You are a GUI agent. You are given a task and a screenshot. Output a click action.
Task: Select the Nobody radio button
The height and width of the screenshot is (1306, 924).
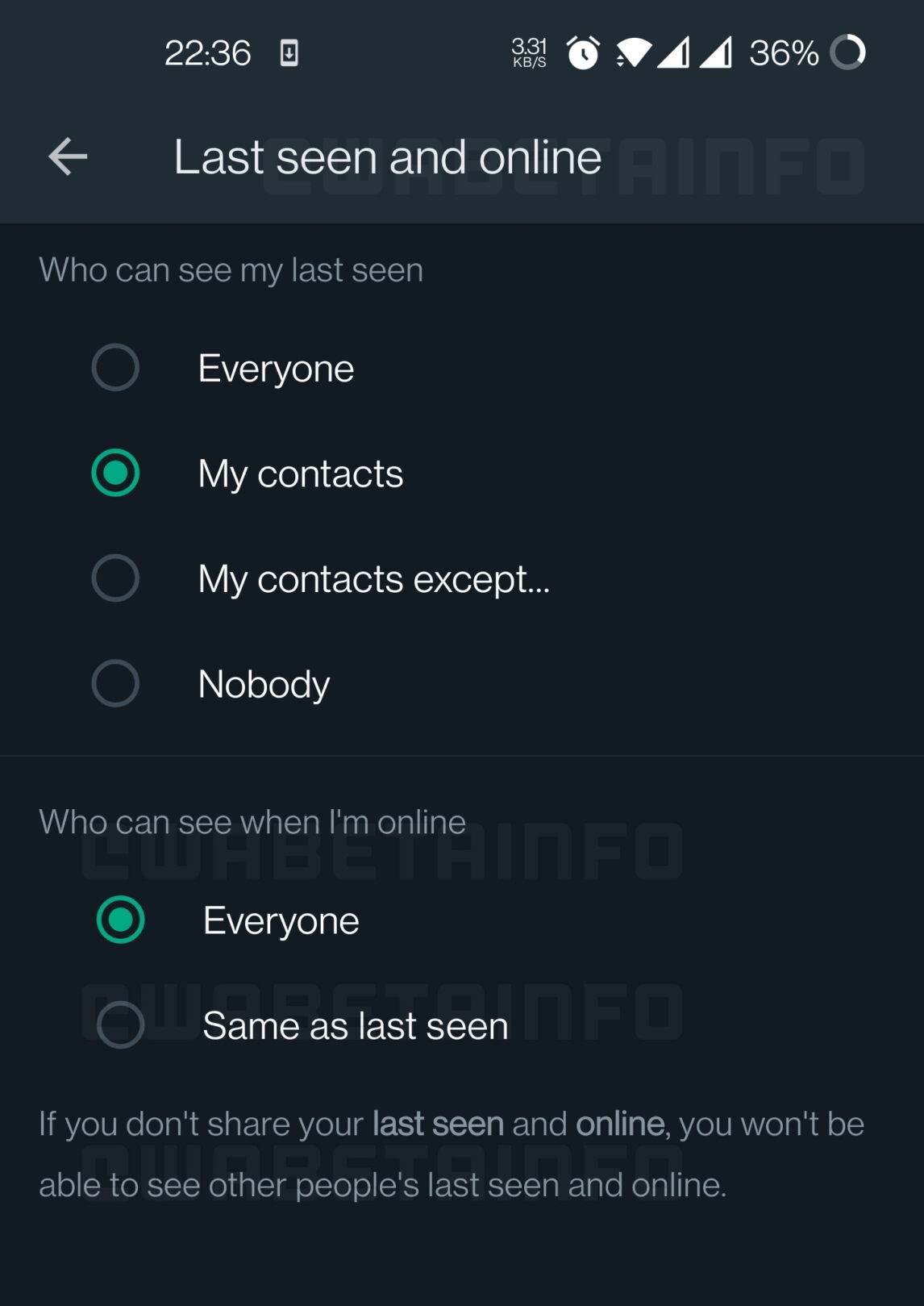pyautogui.click(x=115, y=683)
